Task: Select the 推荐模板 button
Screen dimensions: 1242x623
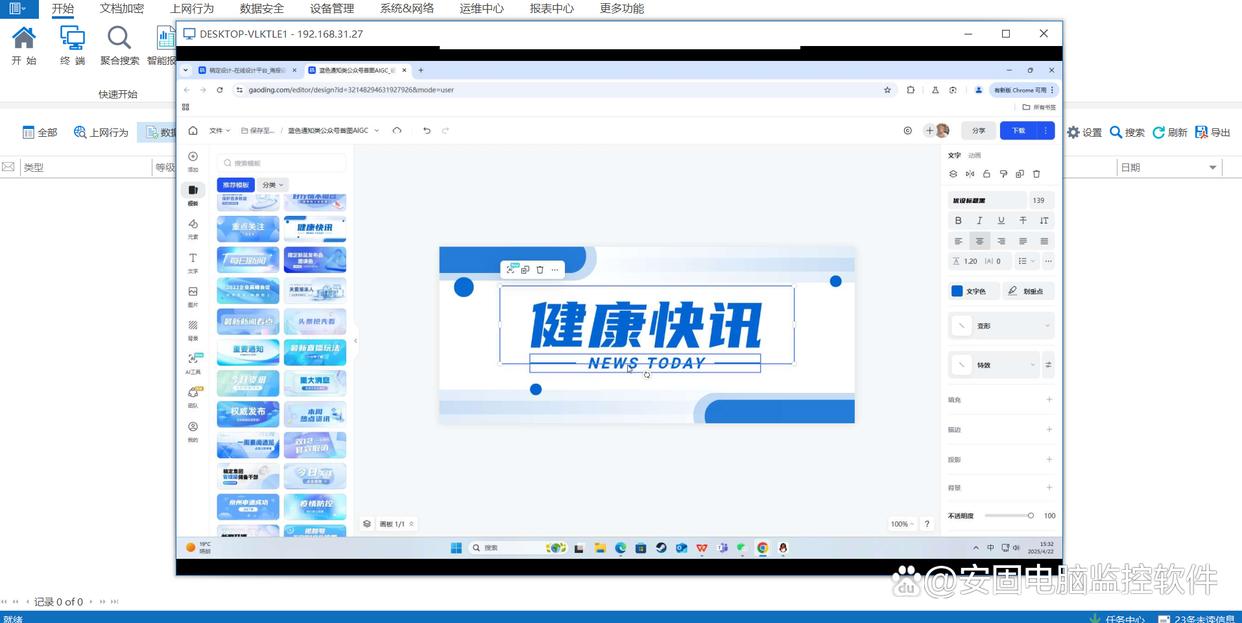Action: pos(235,185)
